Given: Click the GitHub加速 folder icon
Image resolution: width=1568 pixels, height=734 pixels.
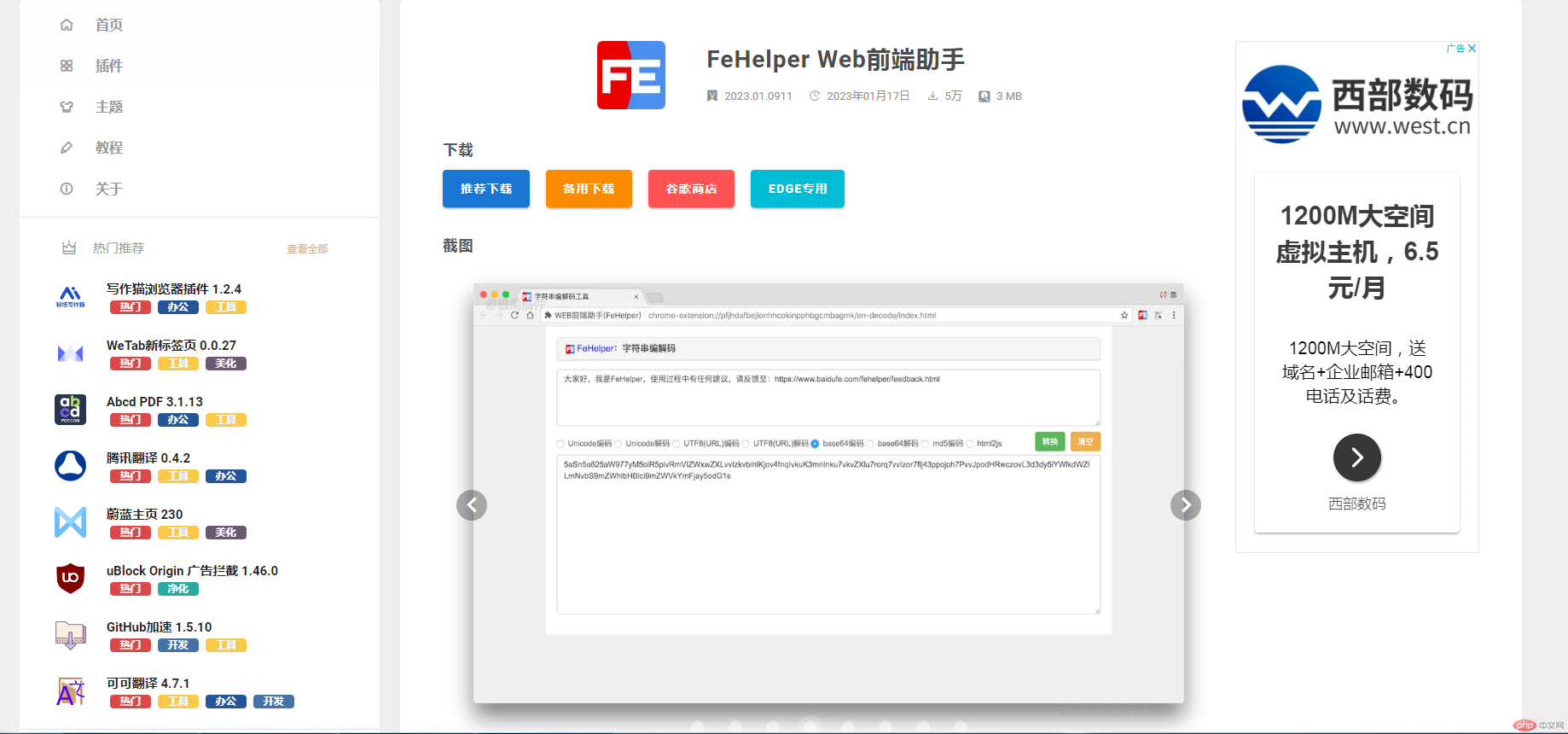Looking at the screenshot, I should (x=71, y=635).
